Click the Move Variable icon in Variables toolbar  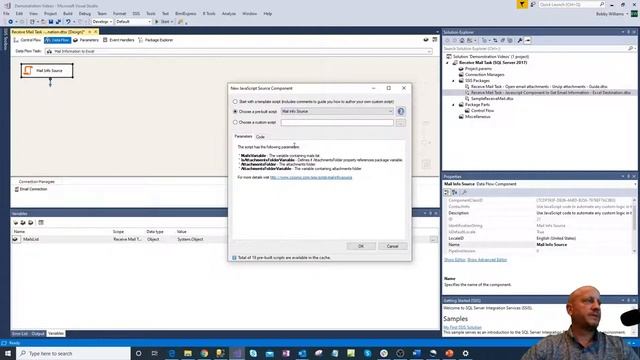point(23,223)
